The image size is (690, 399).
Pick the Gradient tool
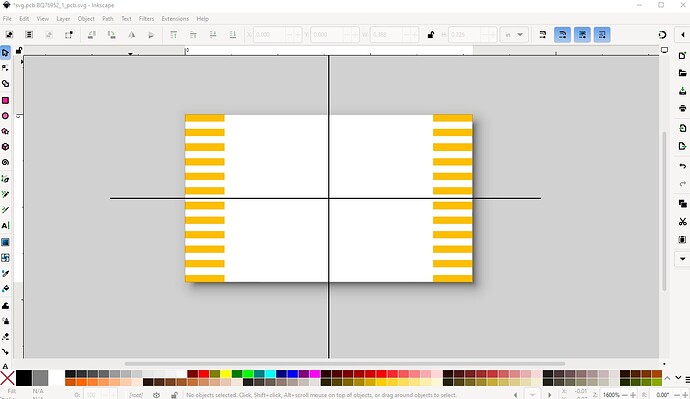pyautogui.click(x=5, y=242)
